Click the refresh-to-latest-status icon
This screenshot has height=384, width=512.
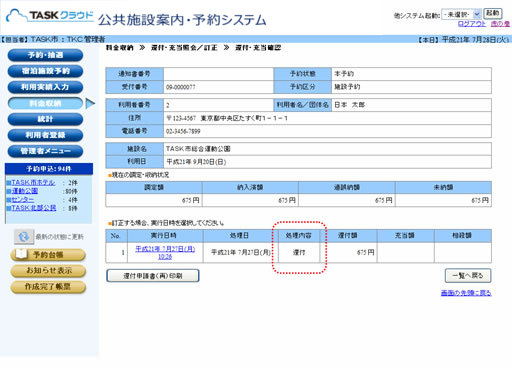click(x=24, y=237)
